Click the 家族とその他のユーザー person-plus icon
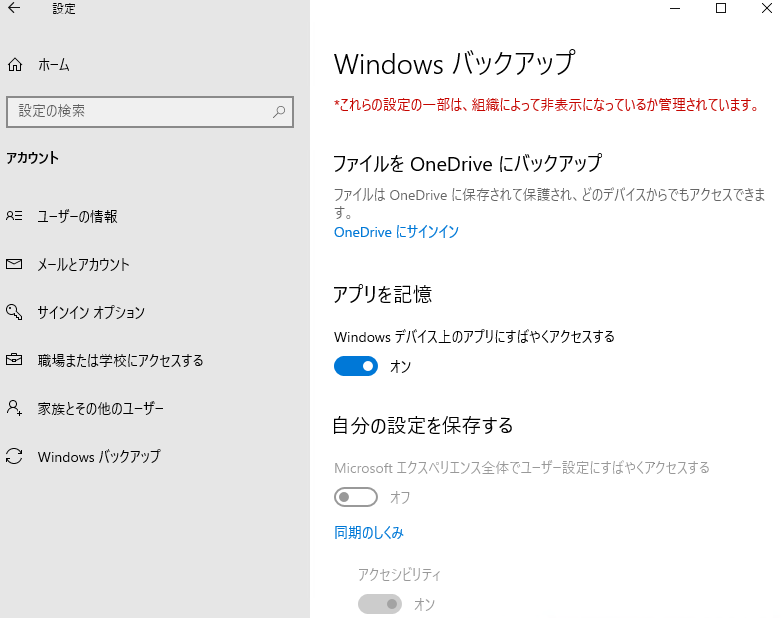This screenshot has height=618, width=781. [x=14, y=408]
